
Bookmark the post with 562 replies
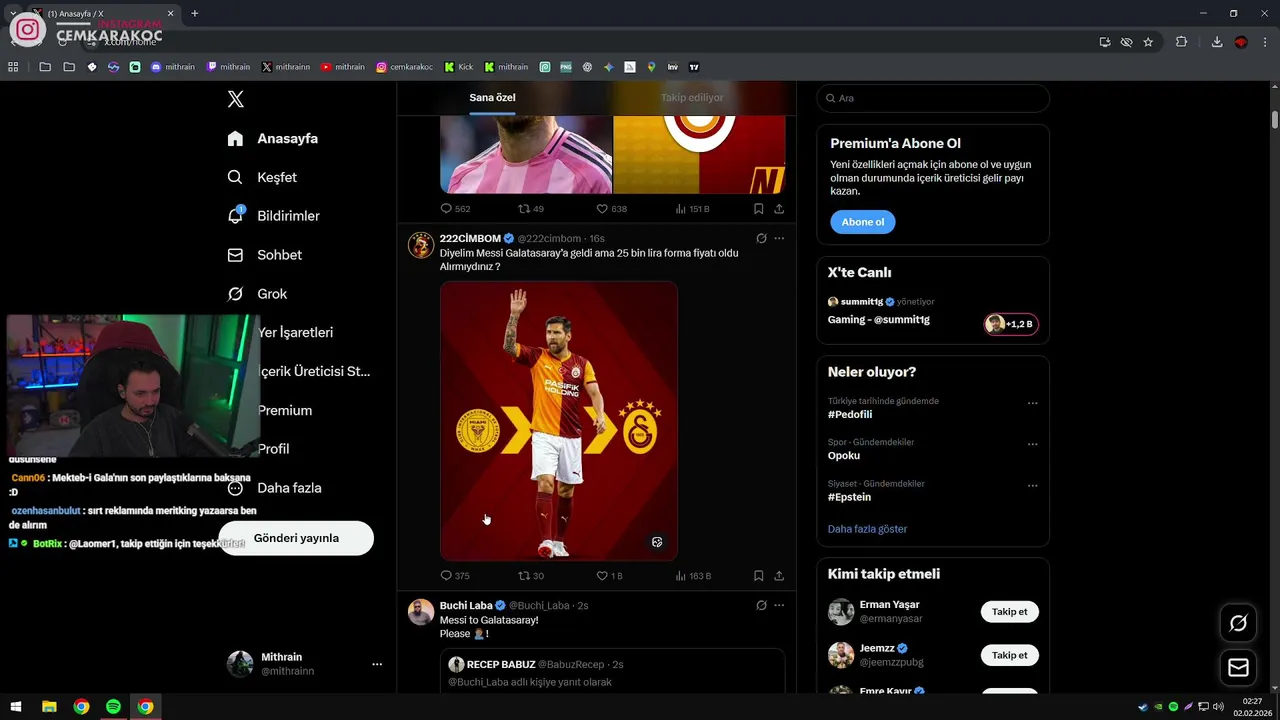tap(758, 209)
